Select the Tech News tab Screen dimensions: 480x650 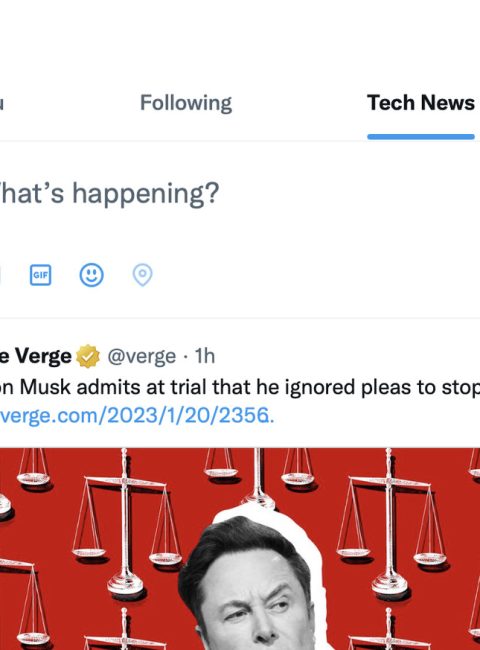click(x=421, y=103)
